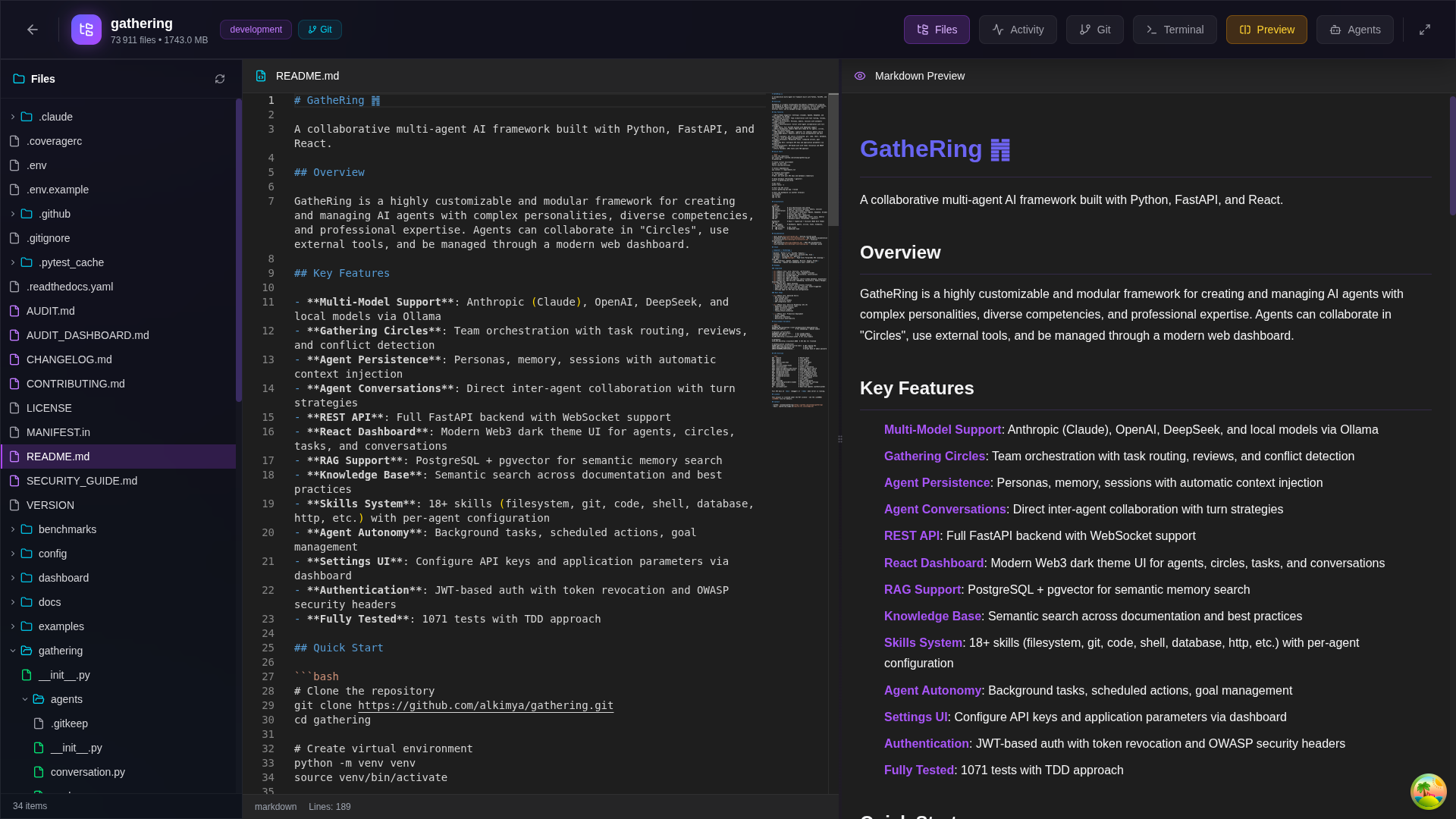The width and height of the screenshot is (1456, 819).
Task: Open the GitHub clone URL link
Action: [485, 705]
